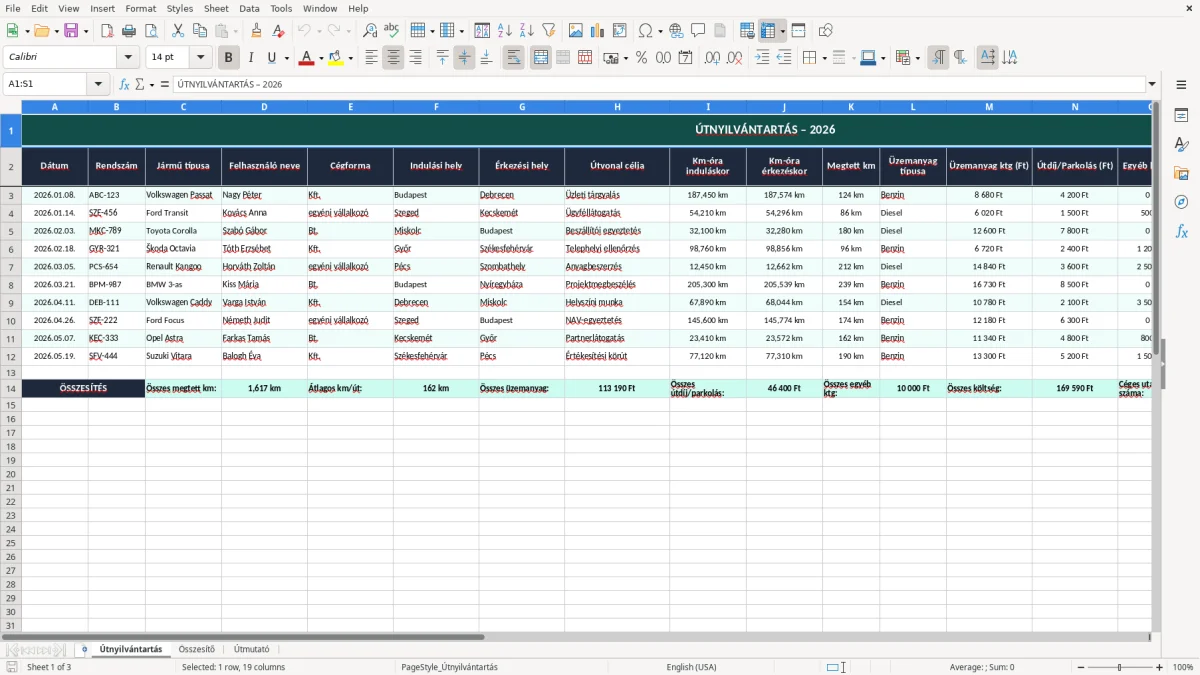Click the Select Function sigma button
The image size is (1200, 675).
(x=140, y=84)
